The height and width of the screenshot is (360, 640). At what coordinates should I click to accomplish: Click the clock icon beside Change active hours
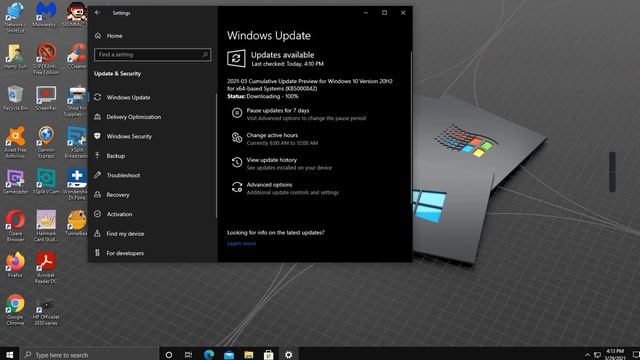click(237, 138)
